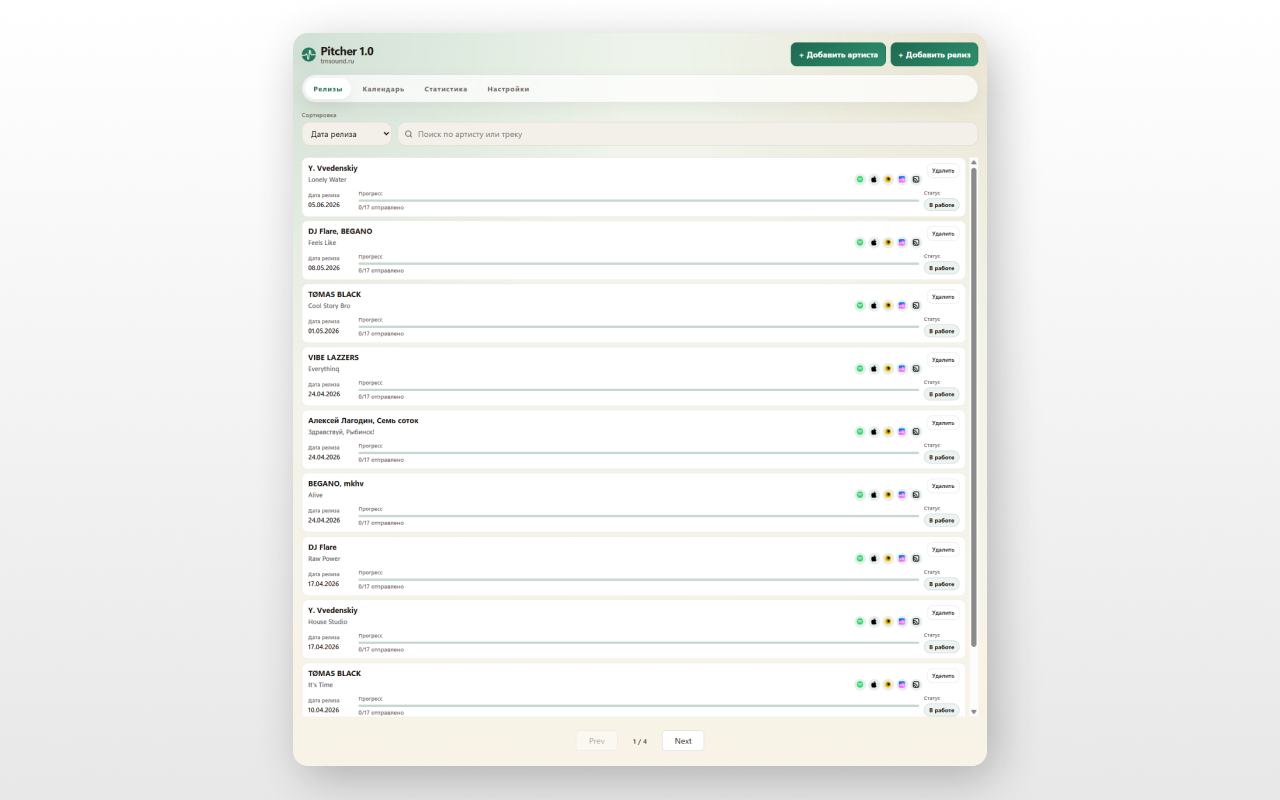Delete the Lonely Water release

[x=943, y=171]
